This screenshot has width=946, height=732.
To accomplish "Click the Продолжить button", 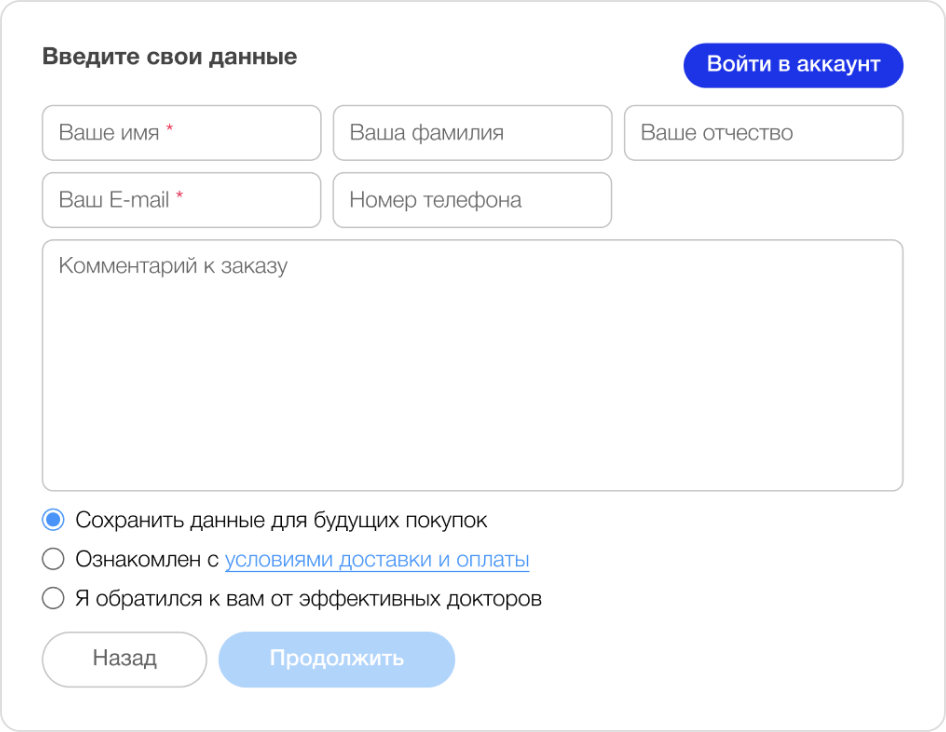I will (337, 659).
